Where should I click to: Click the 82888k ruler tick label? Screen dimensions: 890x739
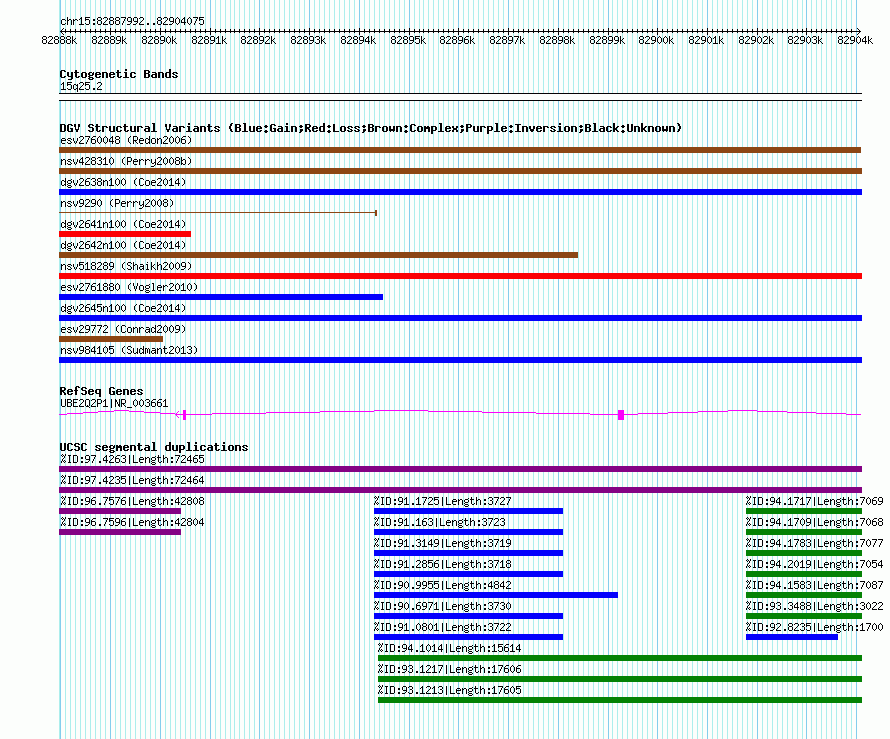coord(59,40)
